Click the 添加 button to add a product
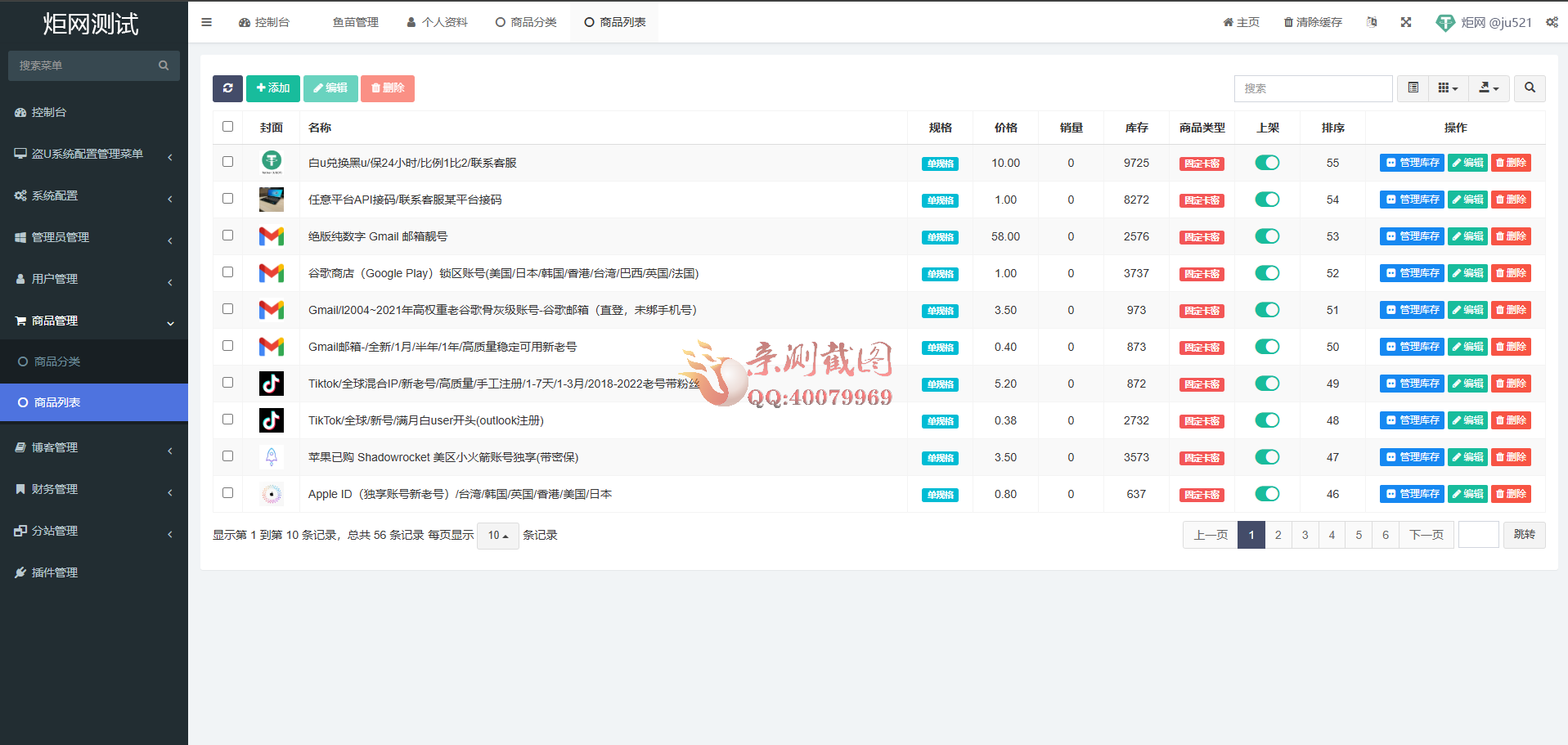This screenshot has width=1568, height=745. click(272, 88)
